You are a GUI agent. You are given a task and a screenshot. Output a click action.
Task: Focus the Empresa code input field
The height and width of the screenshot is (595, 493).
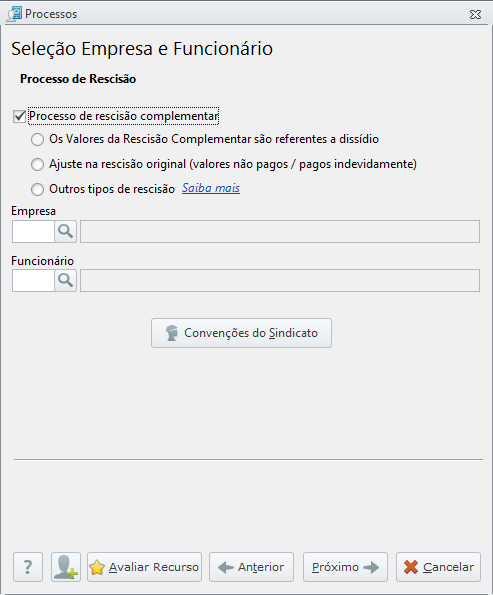click(x=33, y=231)
